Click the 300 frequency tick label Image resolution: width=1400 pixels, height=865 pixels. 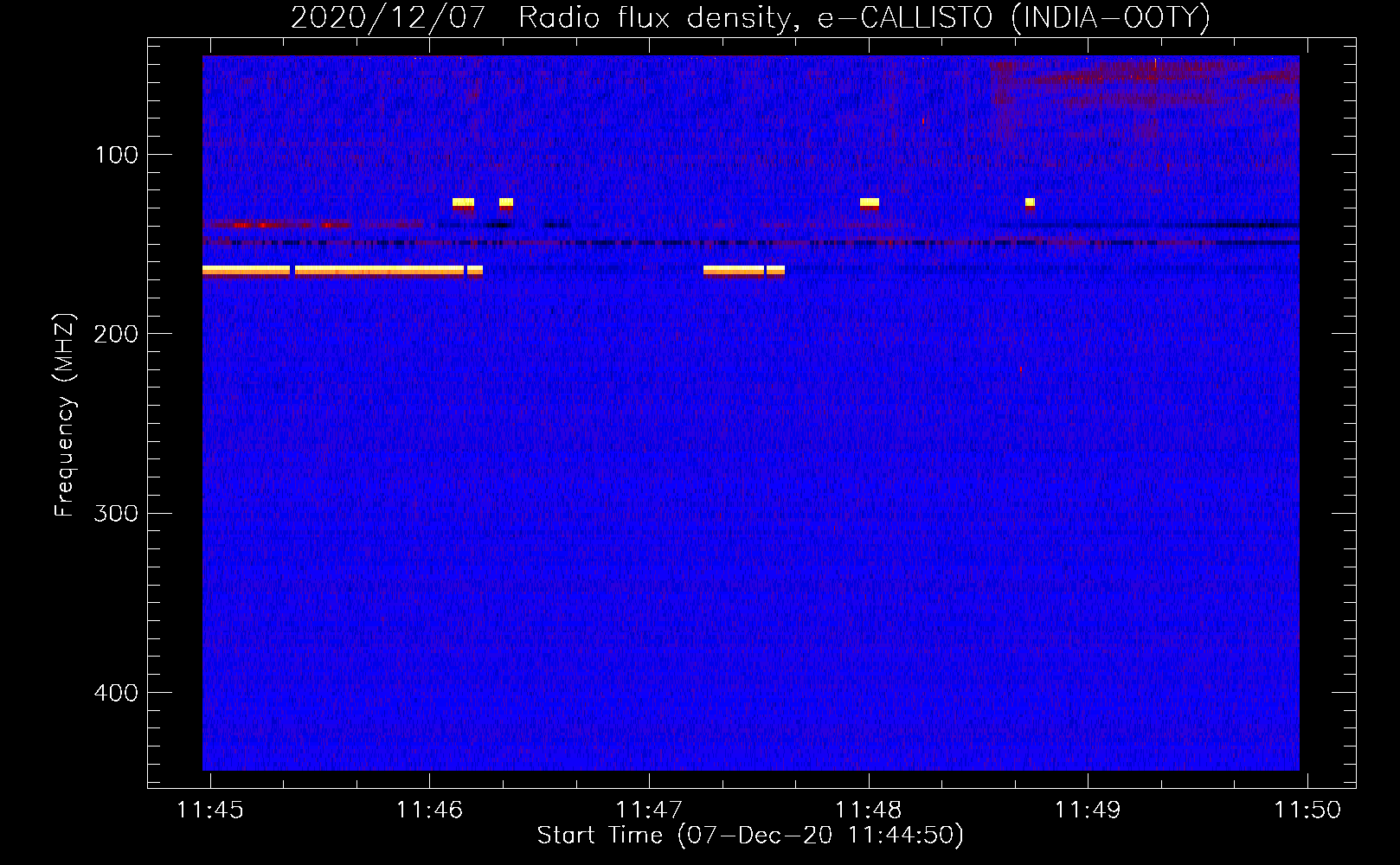coord(117,513)
